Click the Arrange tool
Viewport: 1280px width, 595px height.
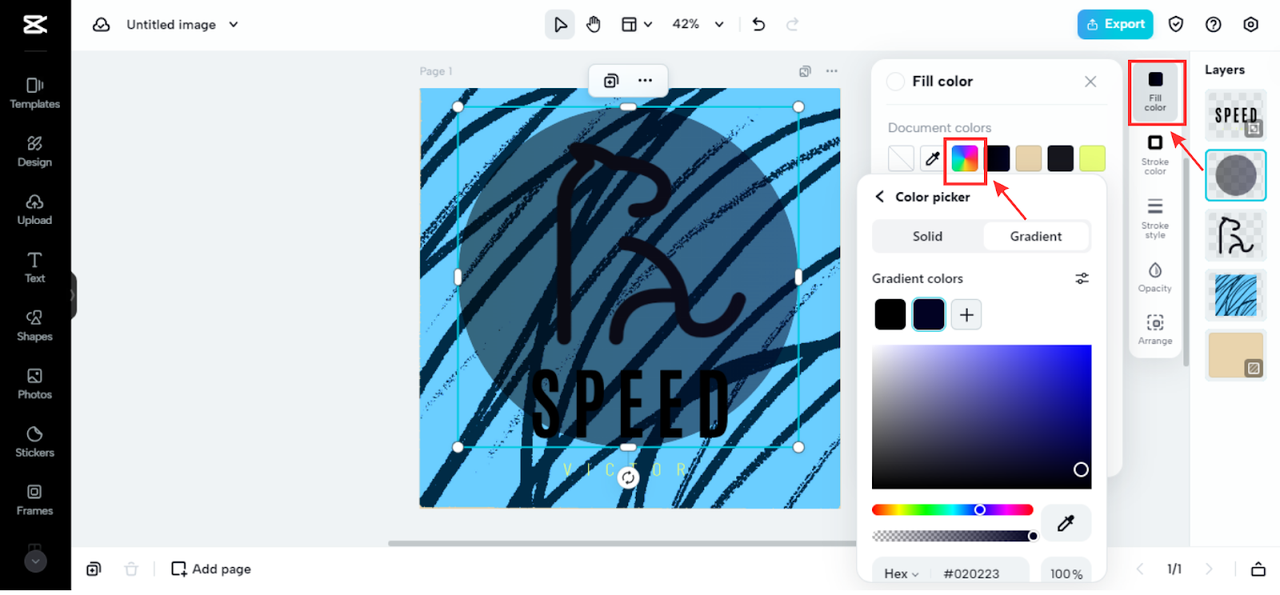[x=1155, y=330]
